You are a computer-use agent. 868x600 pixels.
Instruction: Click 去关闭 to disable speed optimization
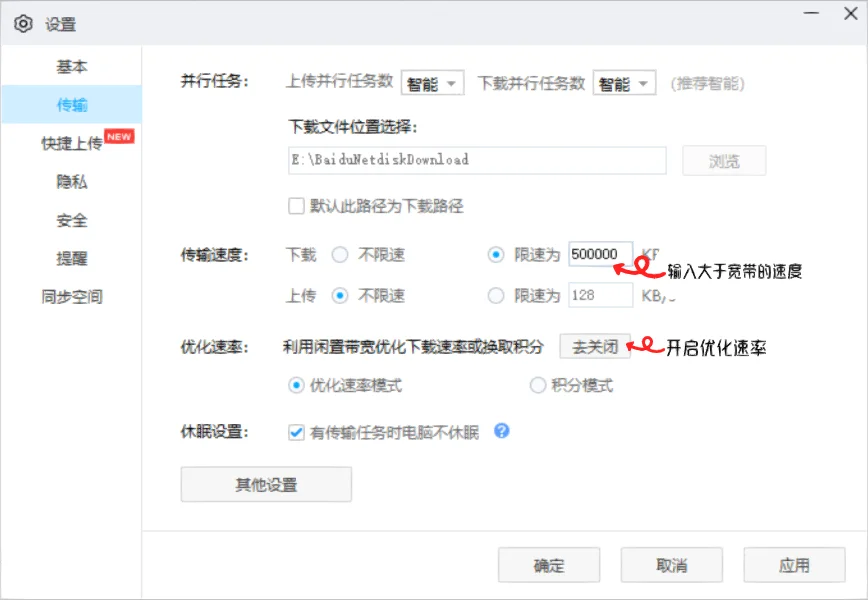[595, 344]
